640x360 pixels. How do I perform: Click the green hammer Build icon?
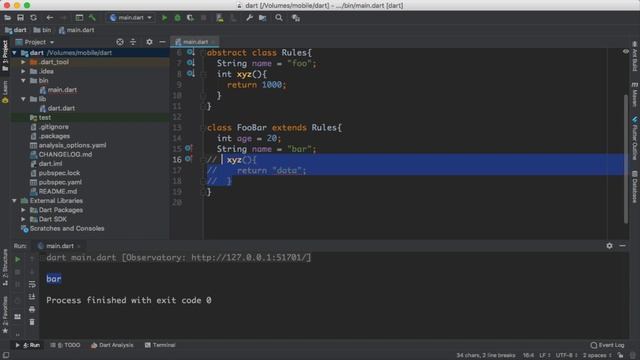click(92, 18)
